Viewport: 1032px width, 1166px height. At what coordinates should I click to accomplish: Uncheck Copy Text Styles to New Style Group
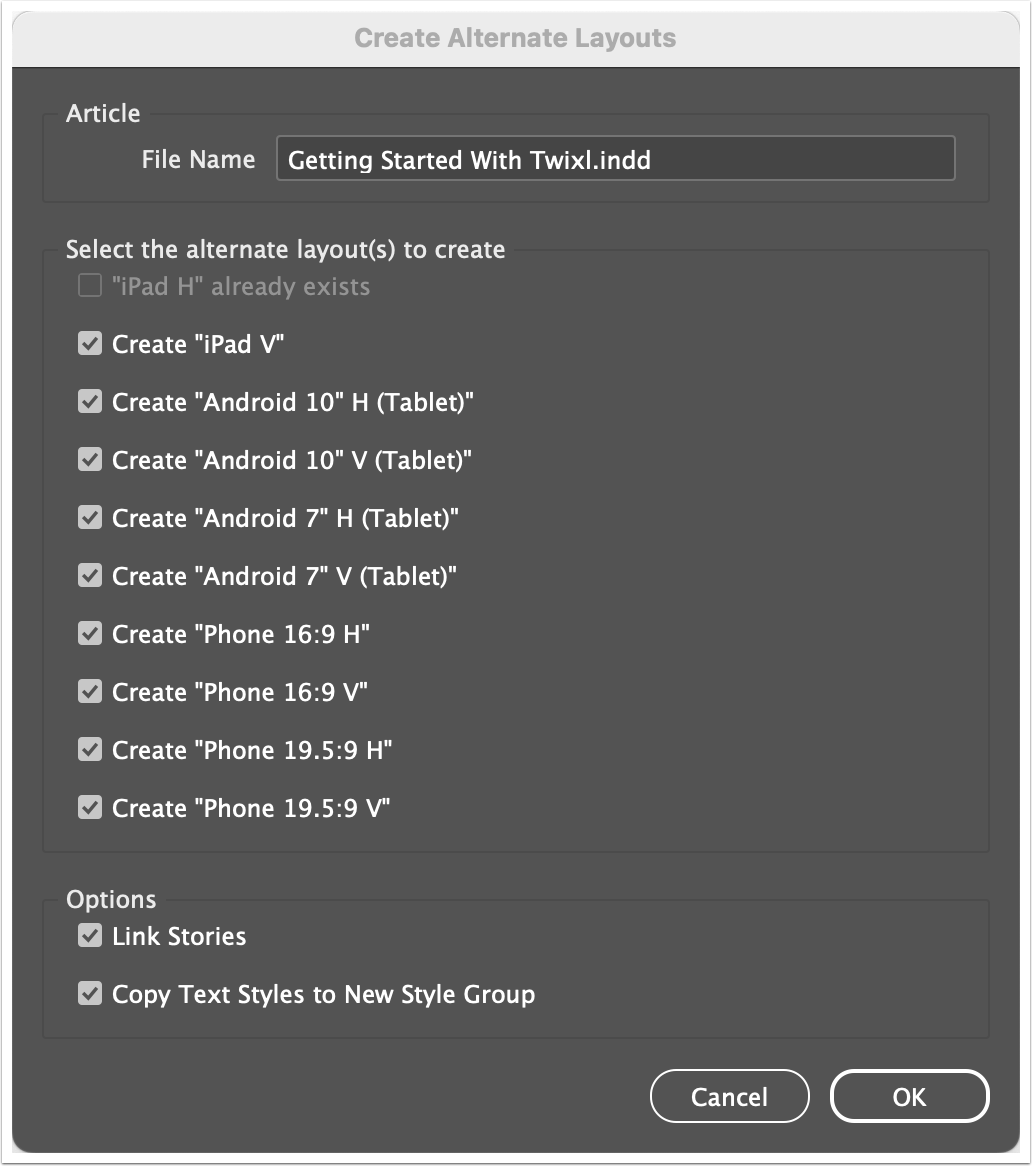pos(90,993)
